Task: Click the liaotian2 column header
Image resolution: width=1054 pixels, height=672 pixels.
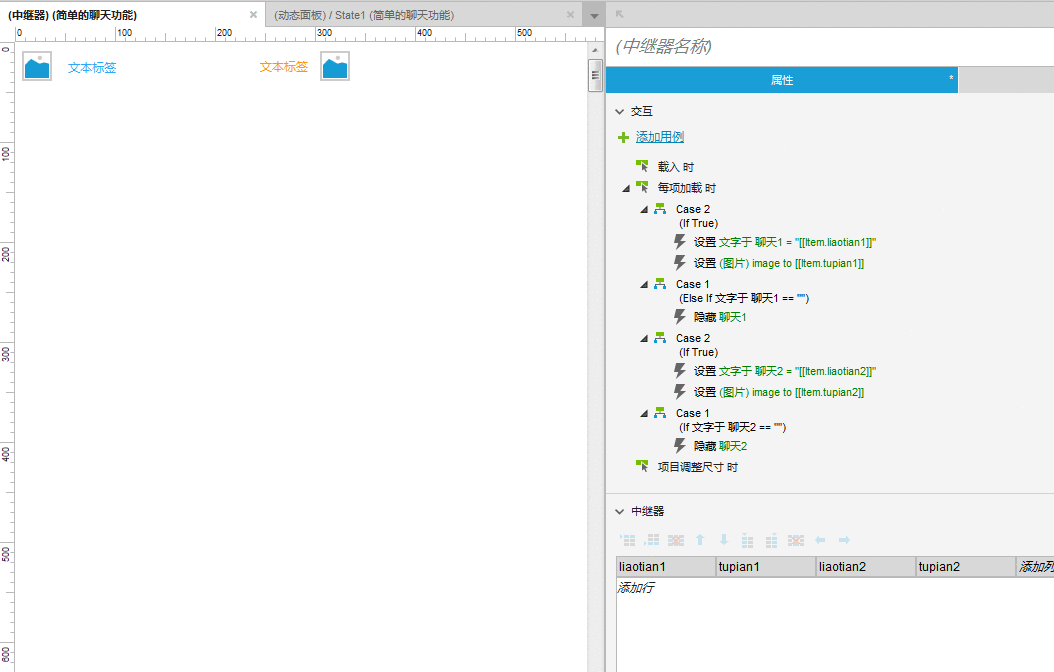Action: pyautogui.click(x=866, y=566)
